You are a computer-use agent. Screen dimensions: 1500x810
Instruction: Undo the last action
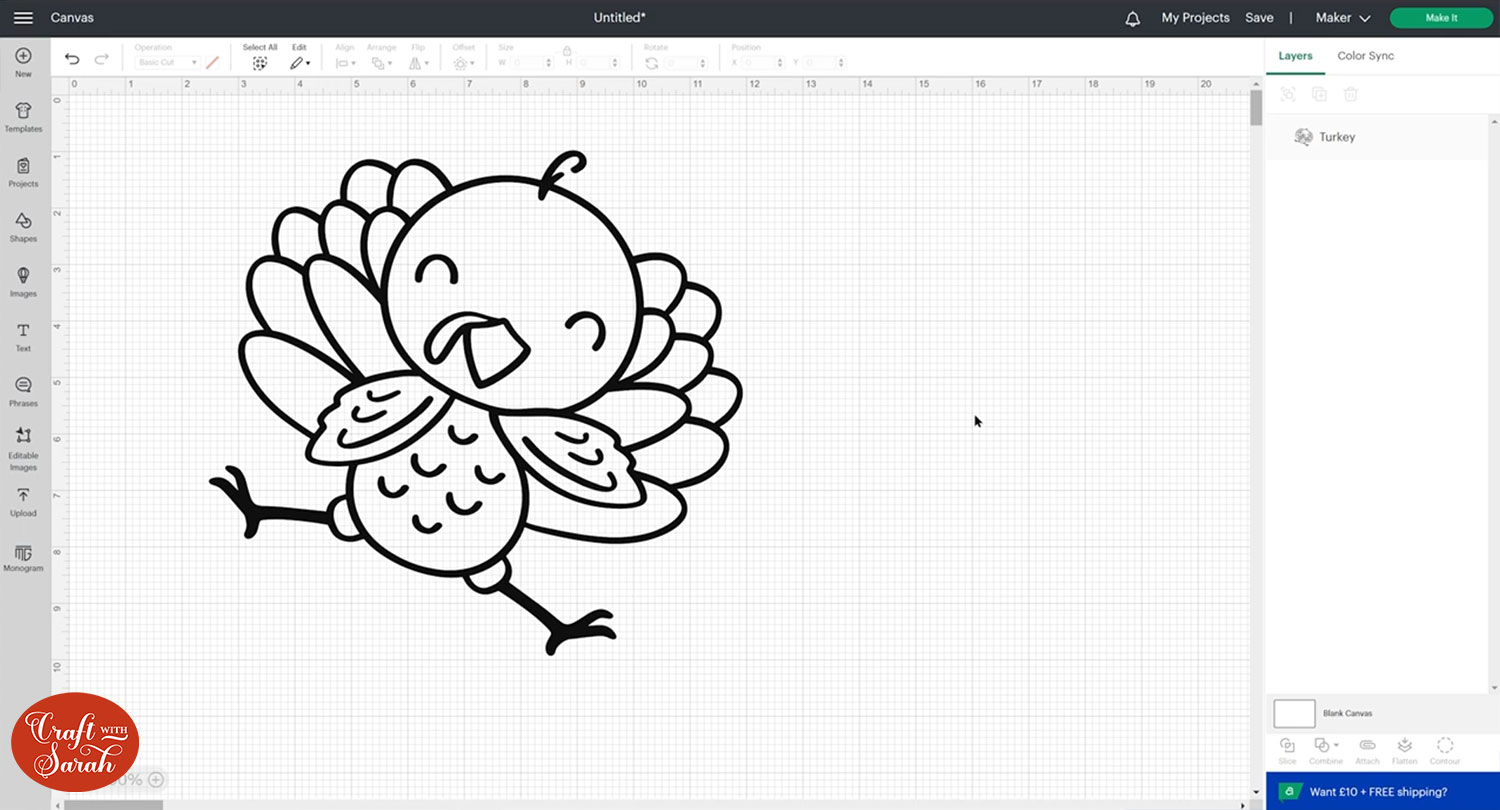72,59
